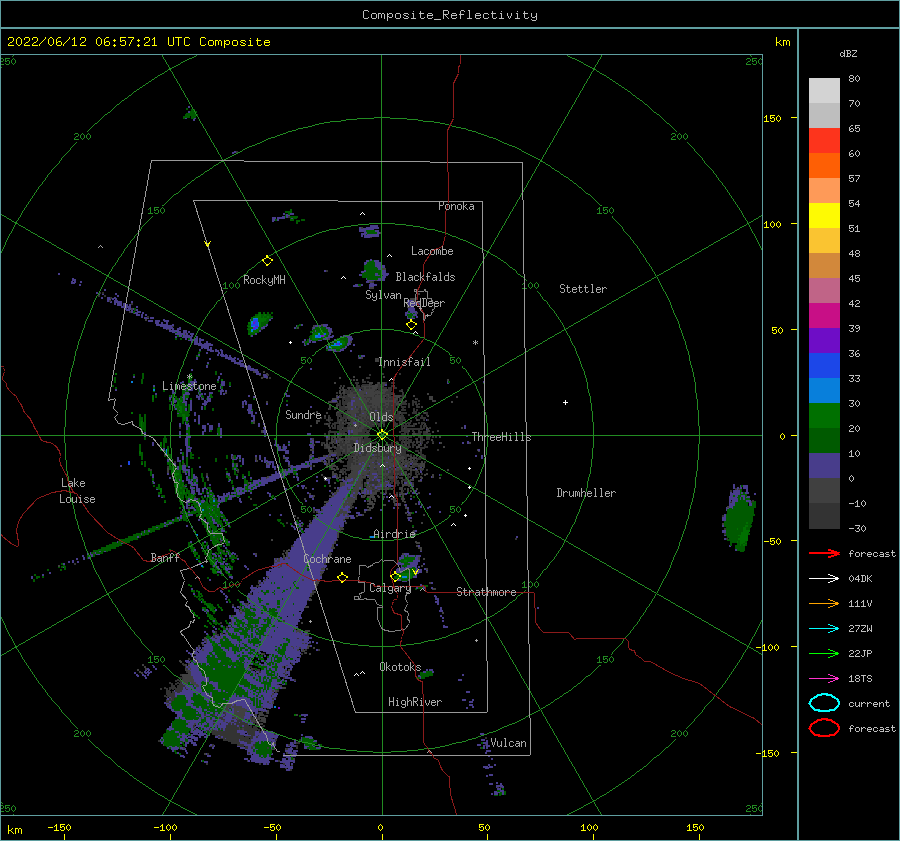
Task: Click the RedDeer city label
Action: [x=424, y=303]
